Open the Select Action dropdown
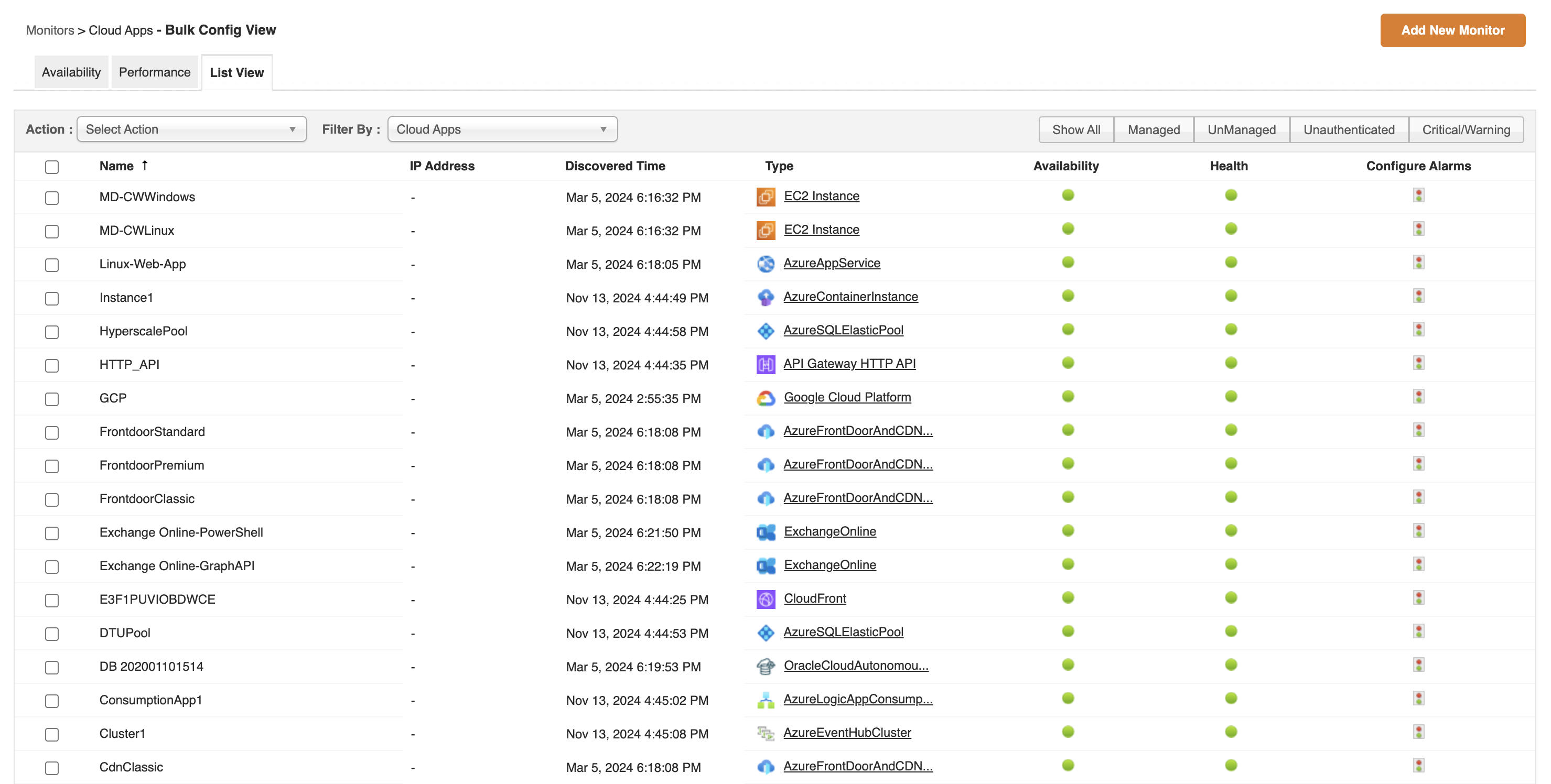 [x=191, y=129]
